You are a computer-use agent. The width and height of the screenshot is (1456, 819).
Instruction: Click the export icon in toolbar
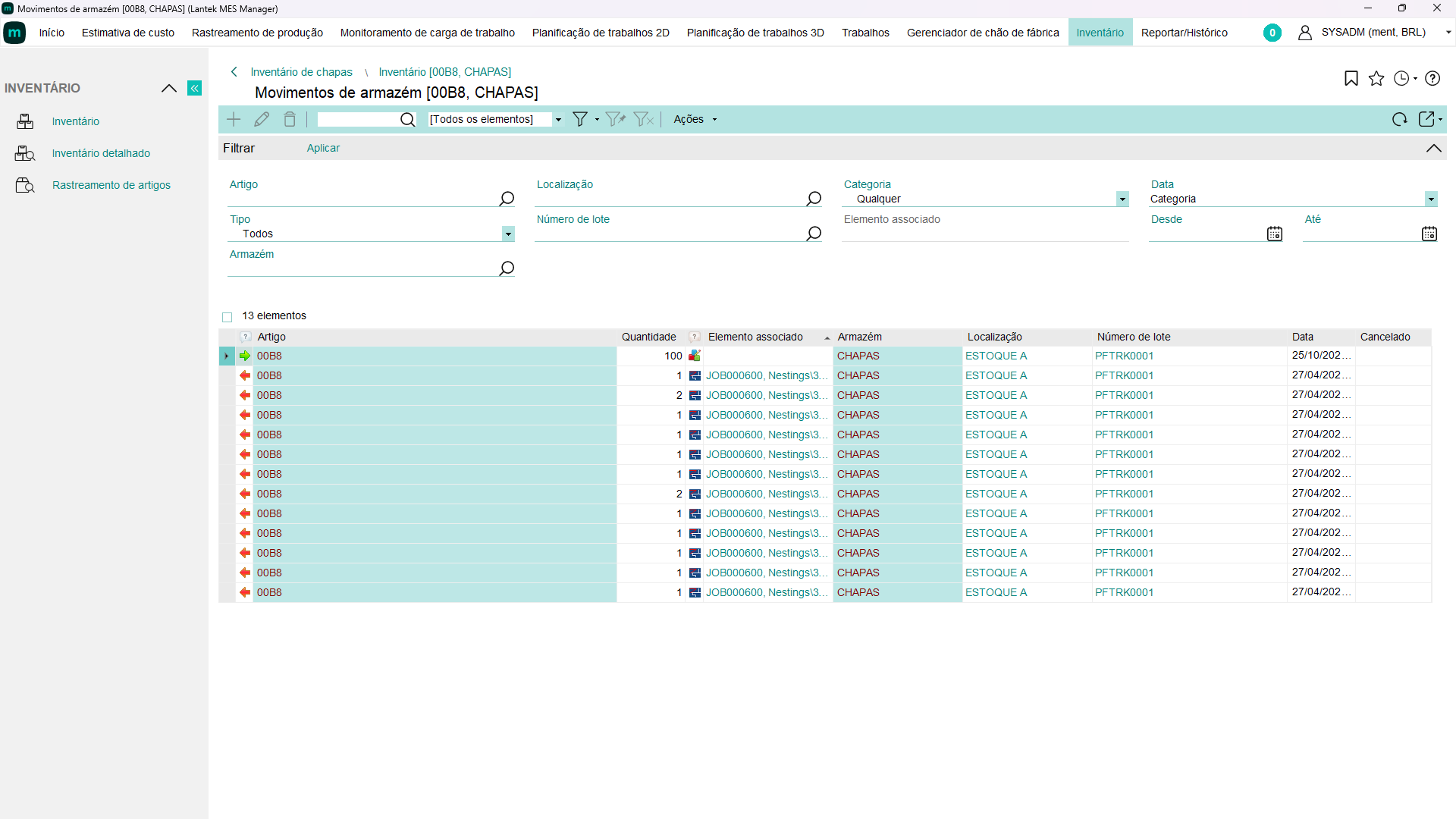1426,119
